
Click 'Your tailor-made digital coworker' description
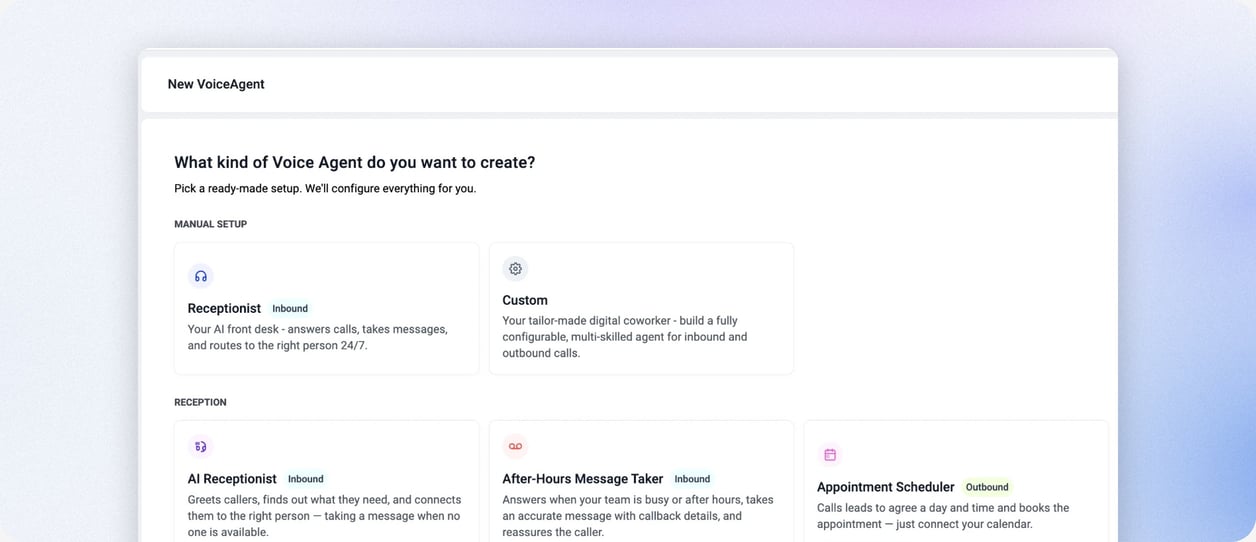pyautogui.click(x=625, y=337)
